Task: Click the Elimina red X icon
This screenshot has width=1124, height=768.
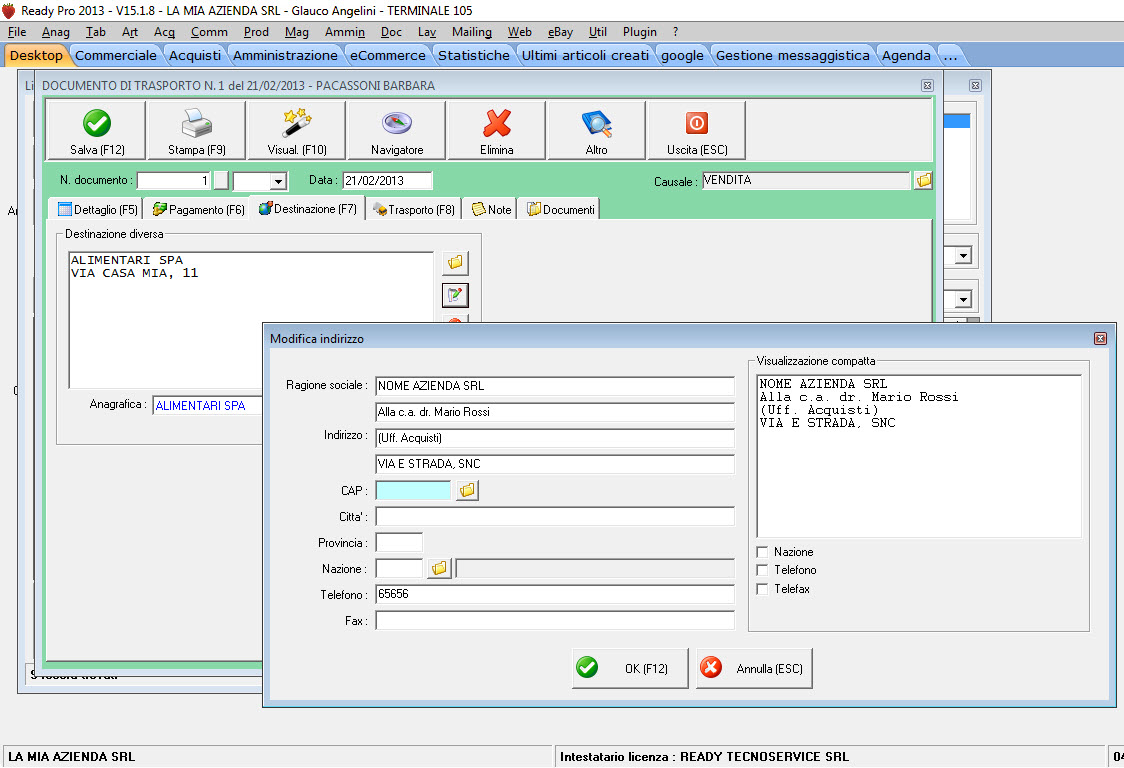Action: pos(497,123)
